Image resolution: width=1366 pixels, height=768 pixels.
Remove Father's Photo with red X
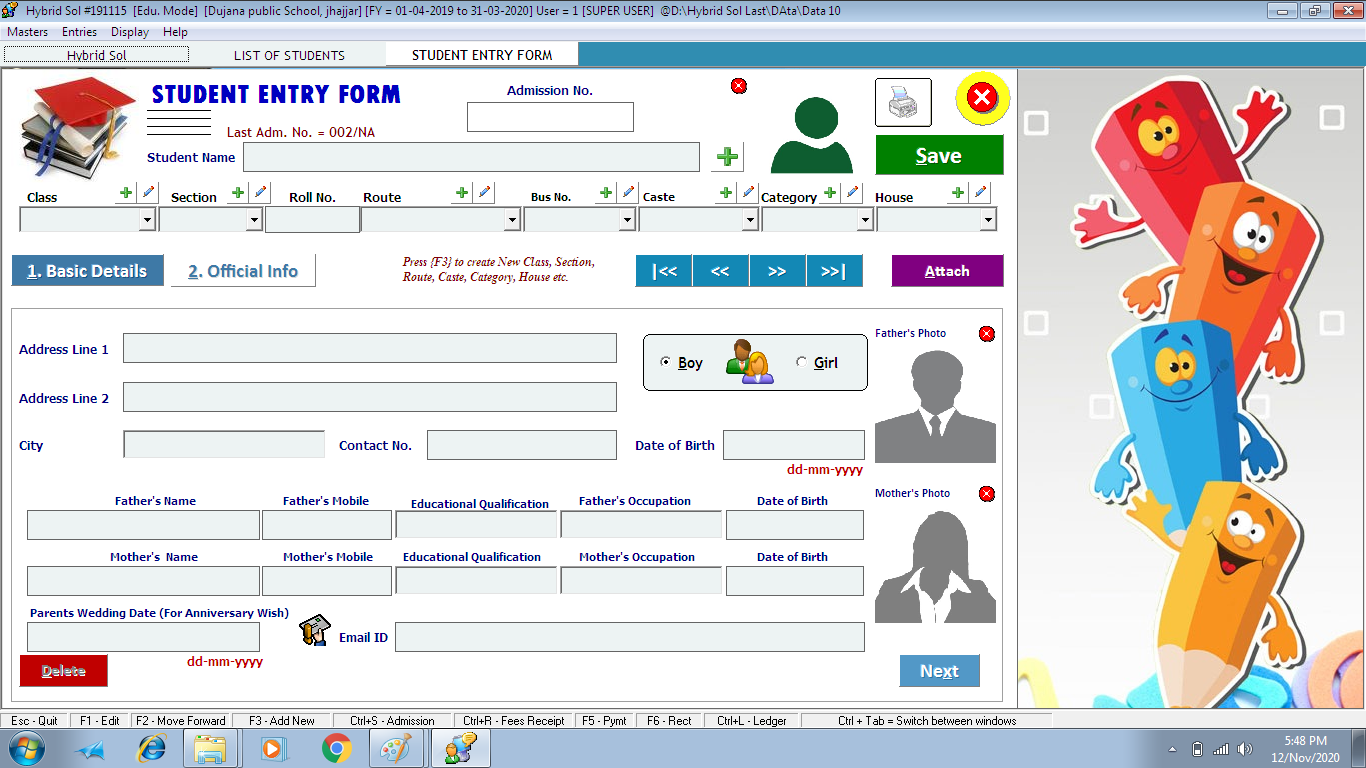point(987,334)
